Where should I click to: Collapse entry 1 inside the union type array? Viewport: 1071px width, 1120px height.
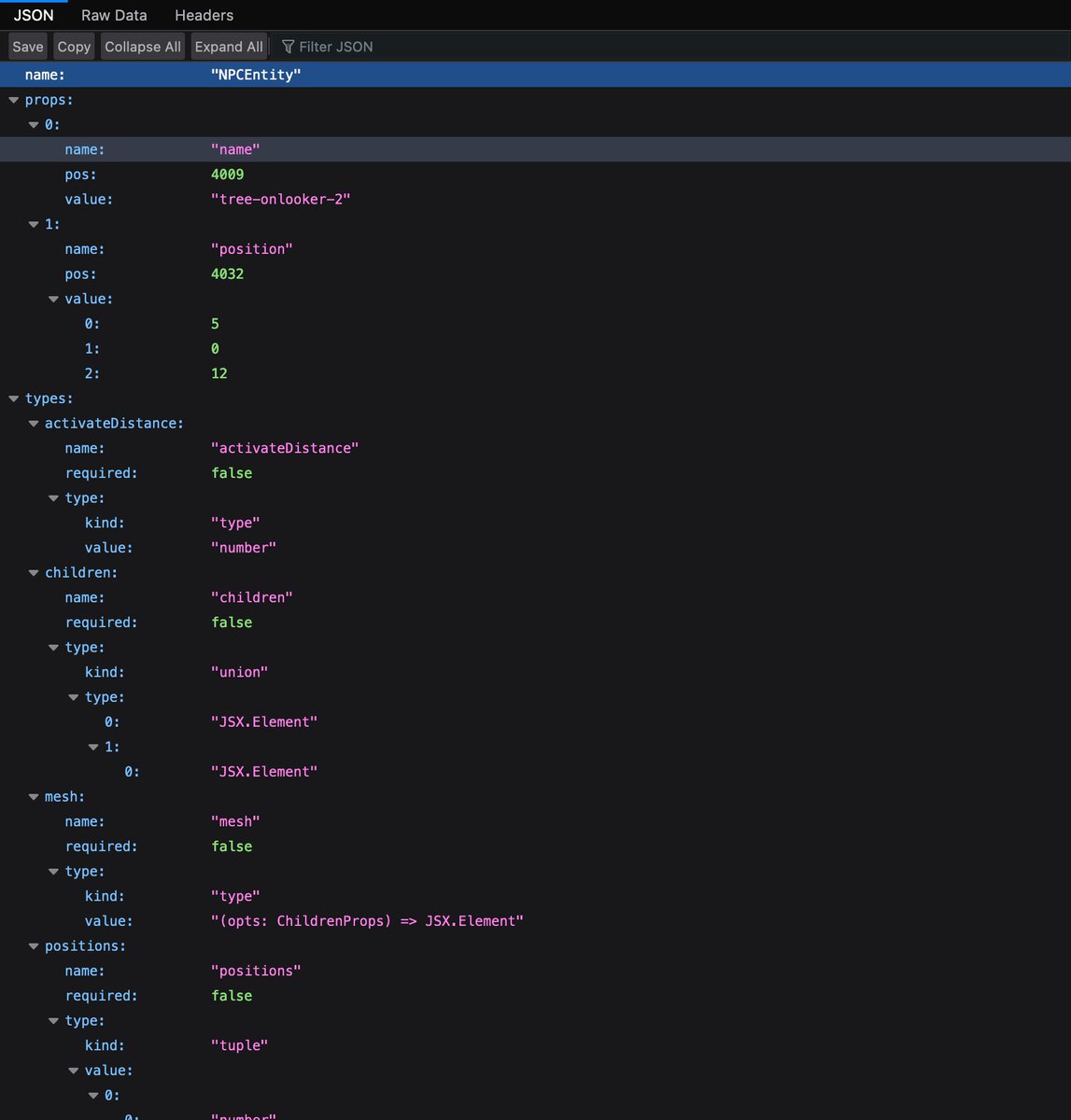pos(93,747)
